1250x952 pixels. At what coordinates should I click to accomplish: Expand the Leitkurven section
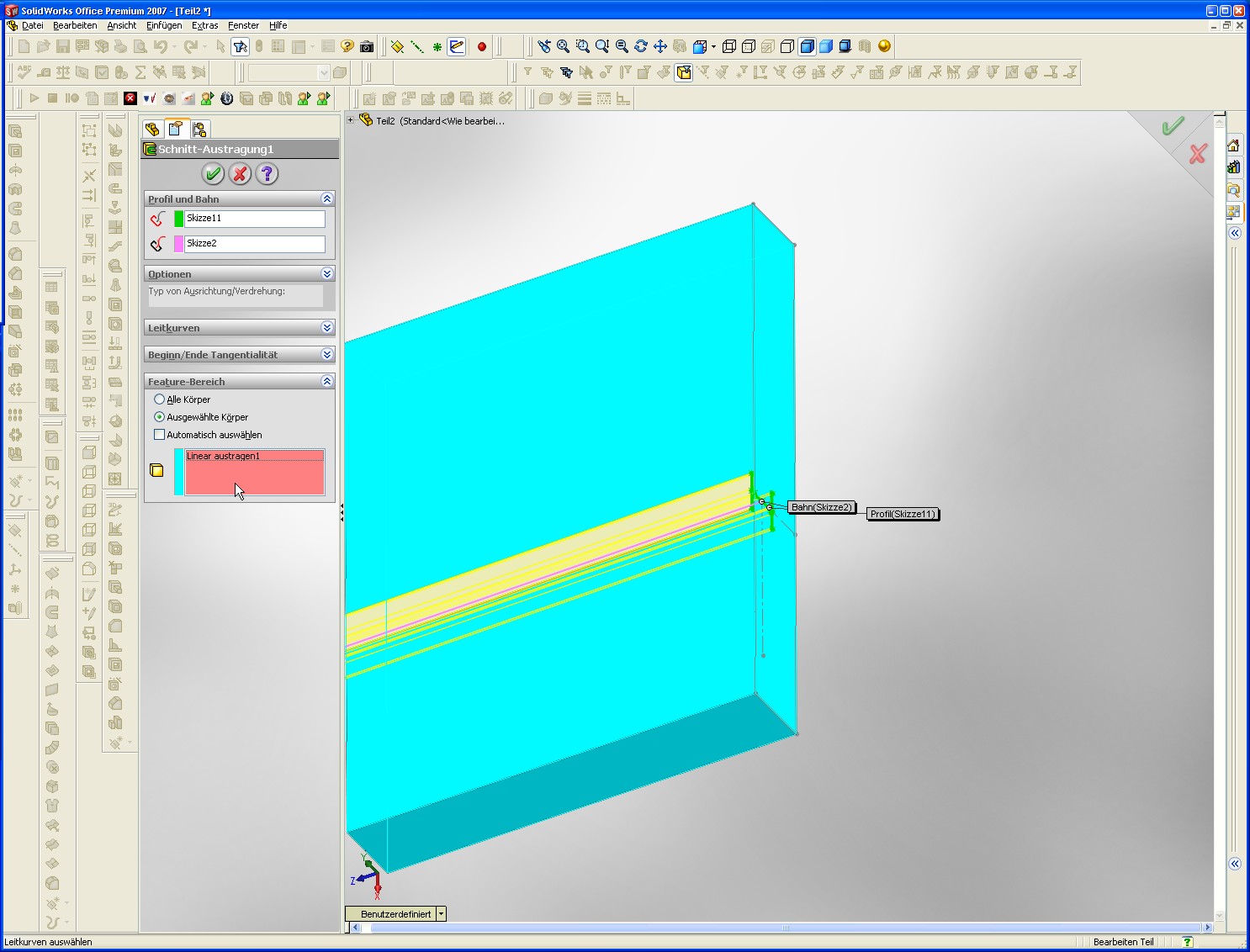click(327, 328)
